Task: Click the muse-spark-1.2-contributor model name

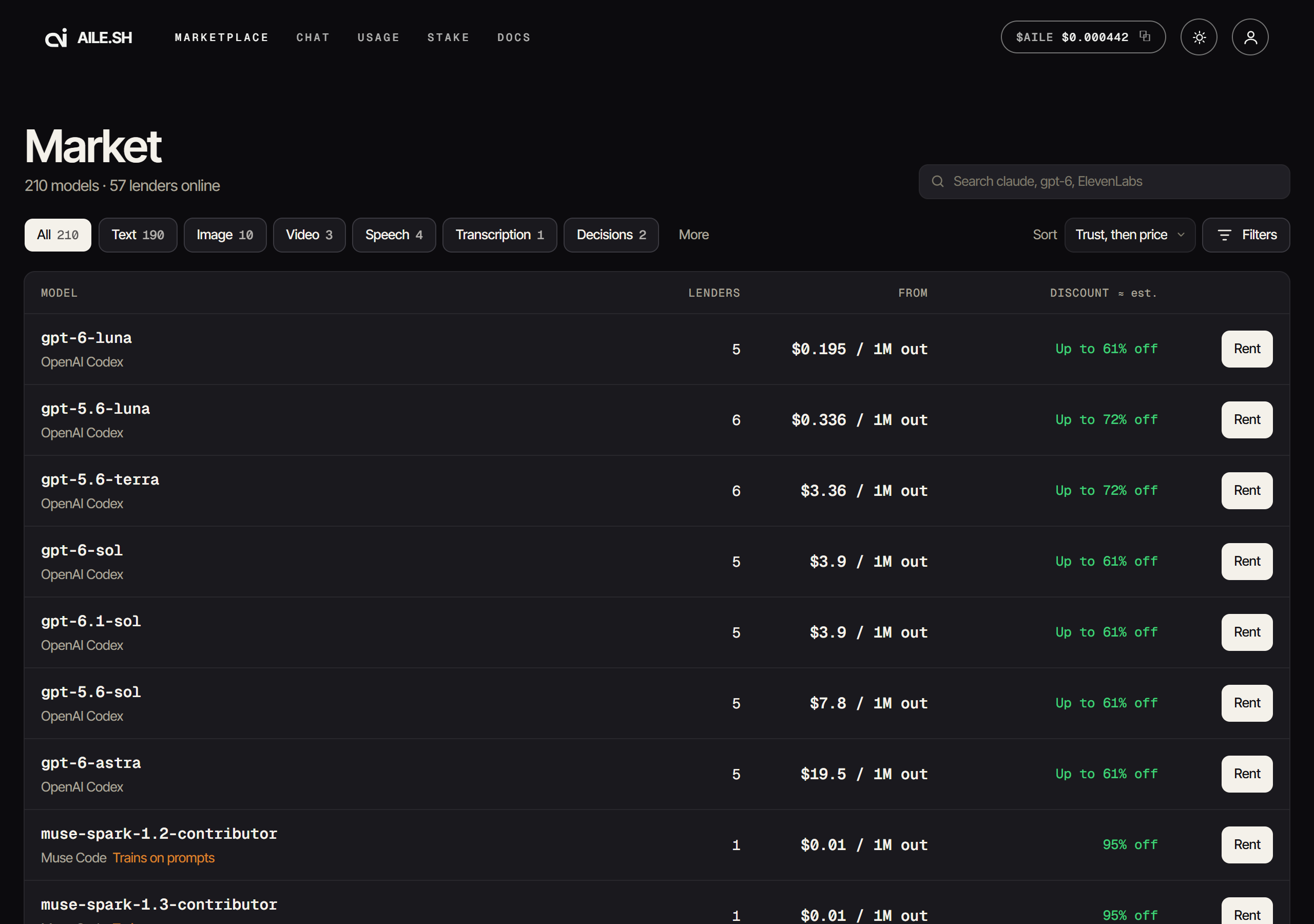Action: click(159, 834)
